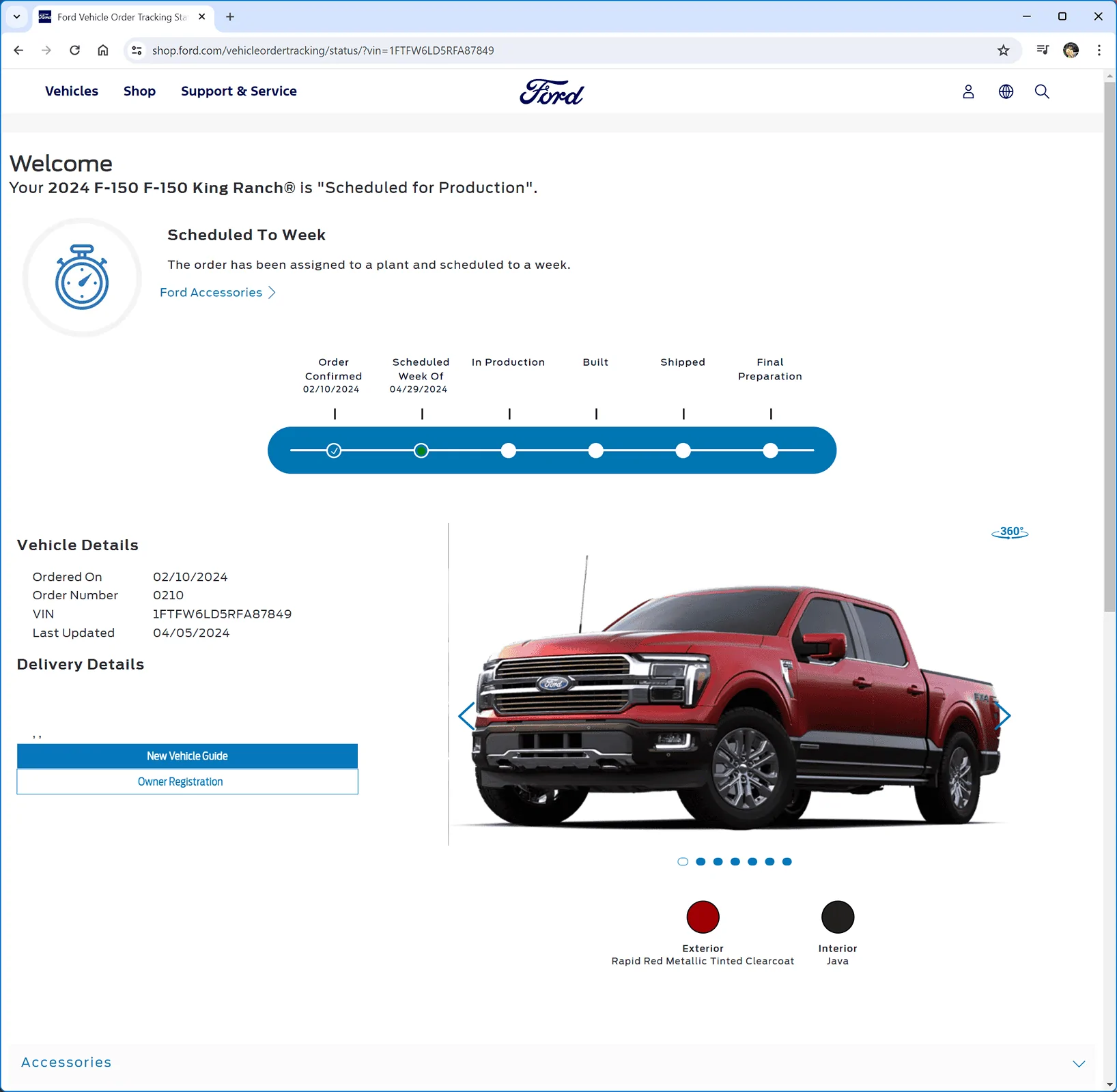This screenshot has height=1092, width=1117.
Task: Open the account profile icon
Action: pyautogui.click(x=968, y=91)
